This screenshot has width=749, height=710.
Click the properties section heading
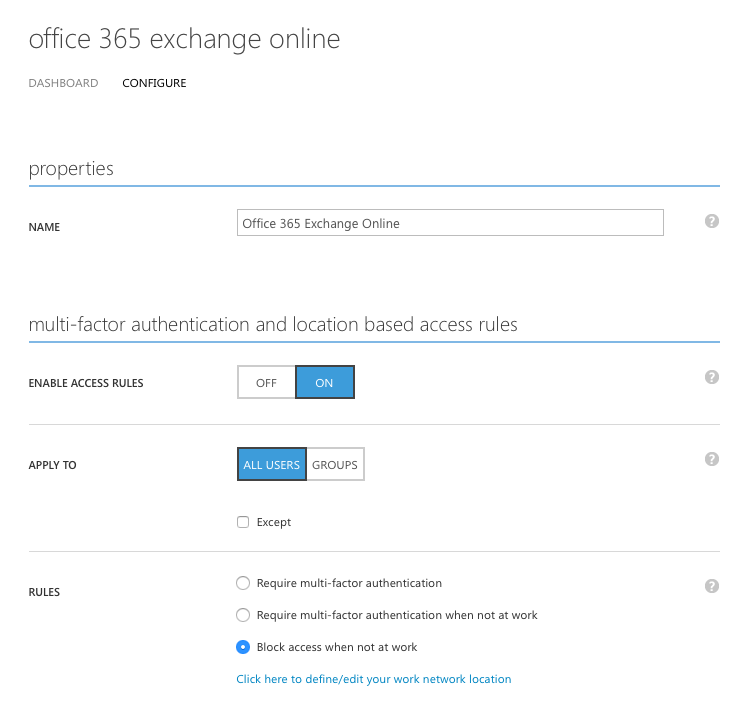pyautogui.click(x=71, y=169)
